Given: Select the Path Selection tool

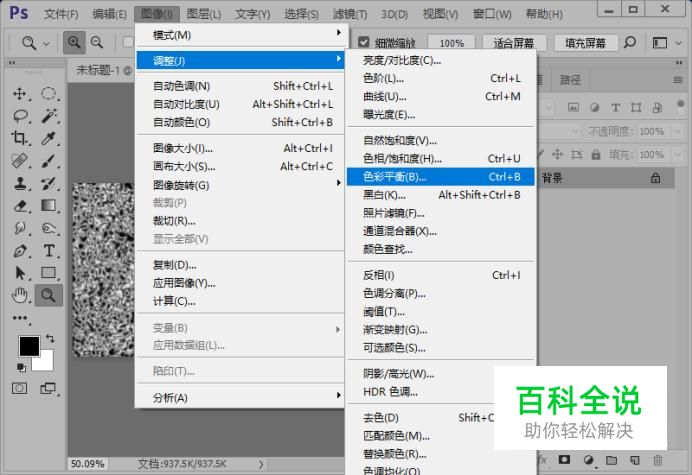Looking at the screenshot, I should 19,273.
